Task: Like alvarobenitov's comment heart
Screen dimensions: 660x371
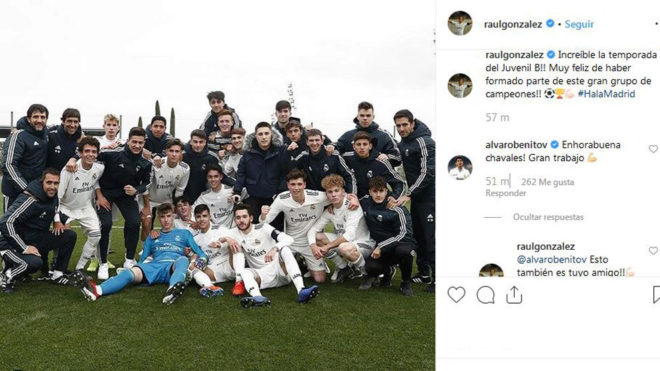Action: (x=653, y=149)
